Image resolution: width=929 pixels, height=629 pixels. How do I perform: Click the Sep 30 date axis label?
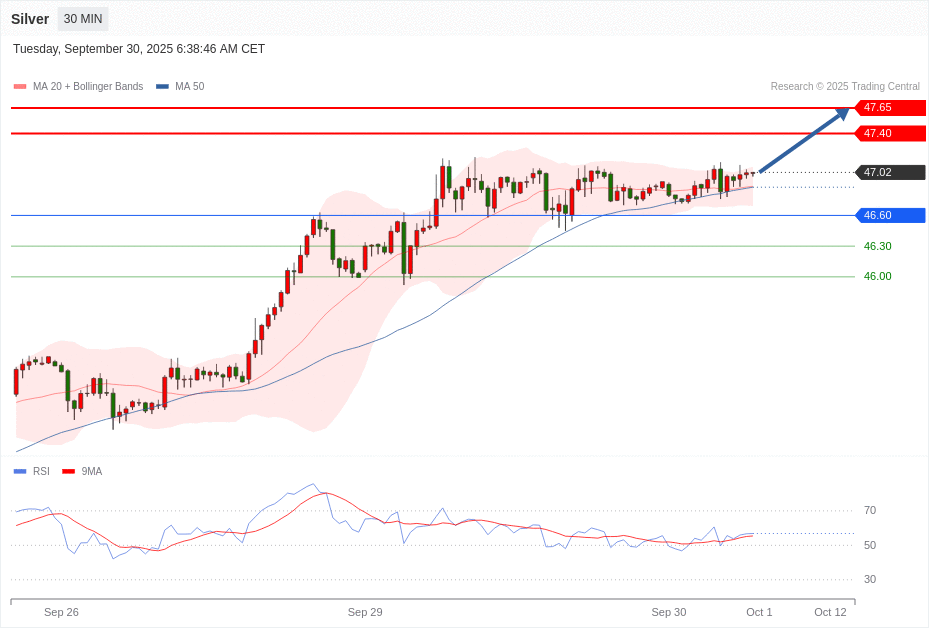click(x=669, y=612)
